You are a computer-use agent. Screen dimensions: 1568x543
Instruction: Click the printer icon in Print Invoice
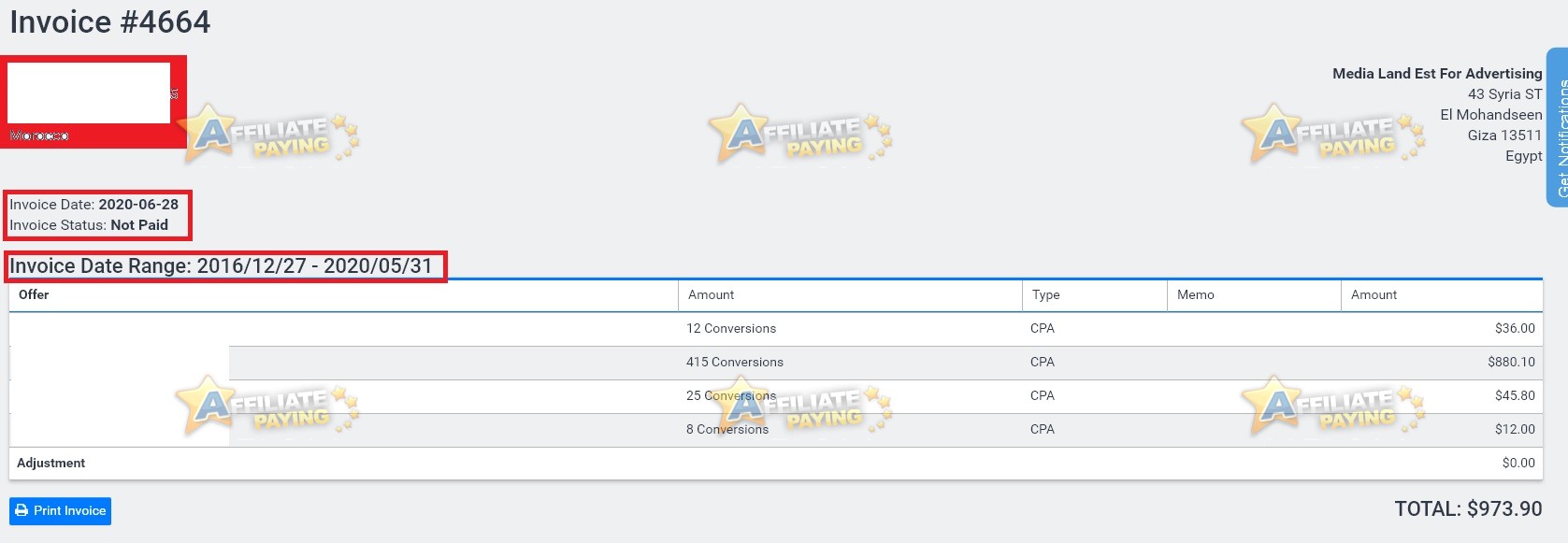[22, 511]
